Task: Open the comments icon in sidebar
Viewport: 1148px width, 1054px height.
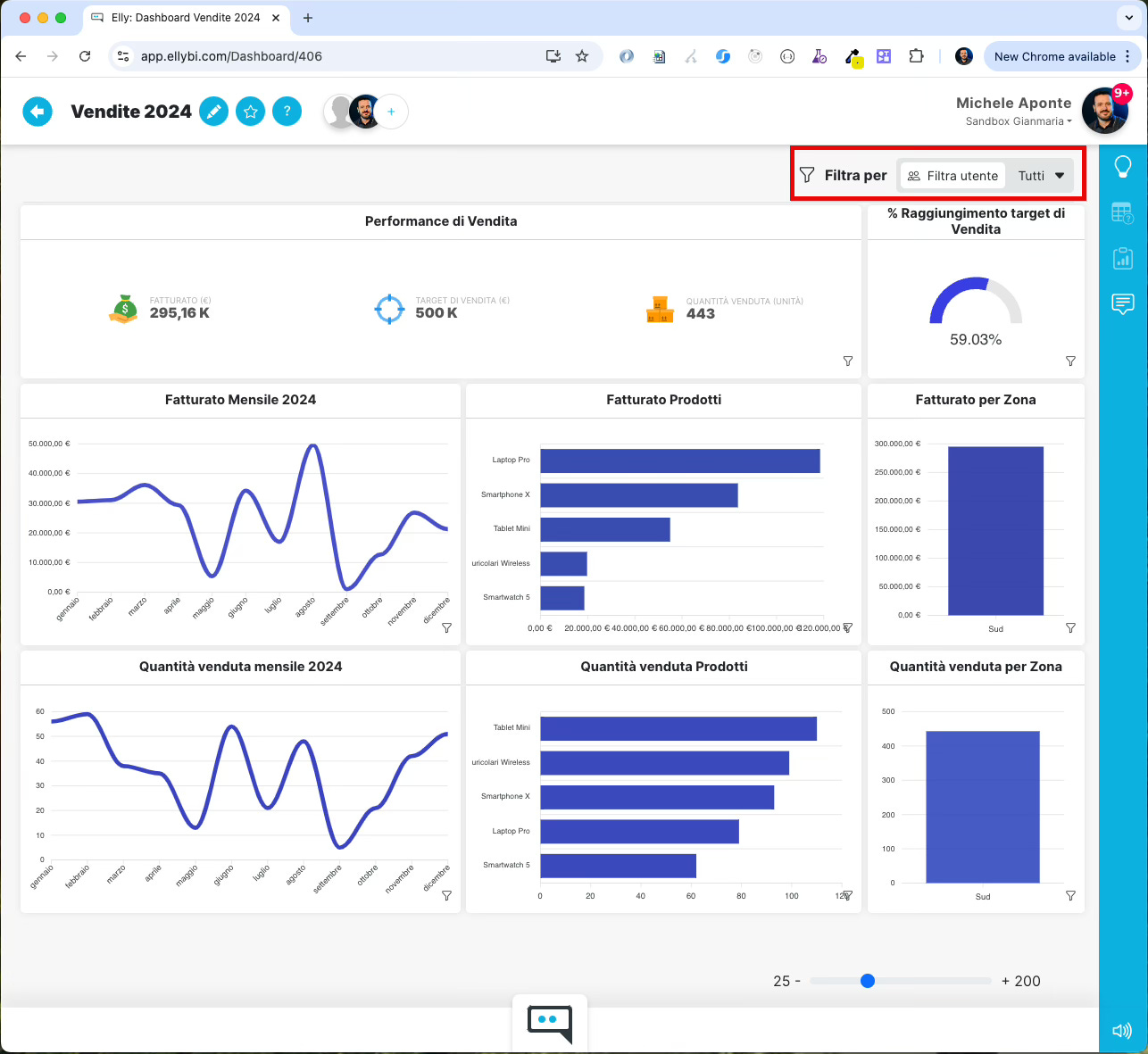Action: pos(1123,303)
